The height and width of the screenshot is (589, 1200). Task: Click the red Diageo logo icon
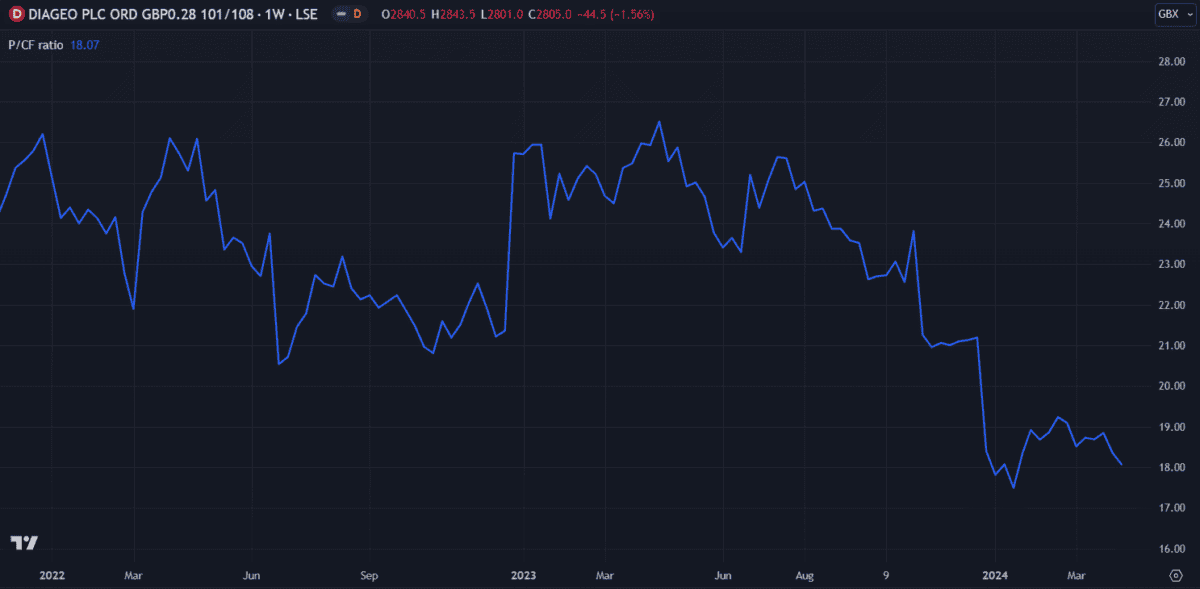click(x=16, y=14)
